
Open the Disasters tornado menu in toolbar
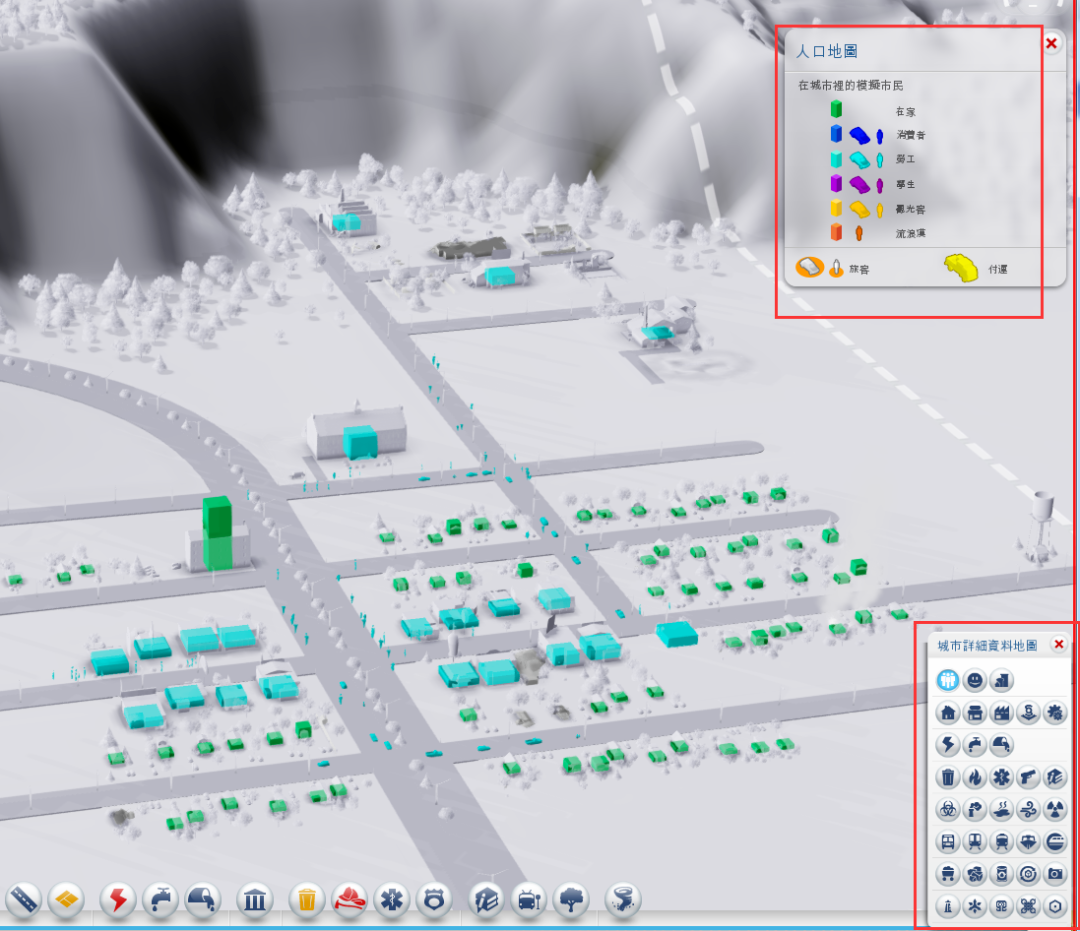[x=623, y=899]
